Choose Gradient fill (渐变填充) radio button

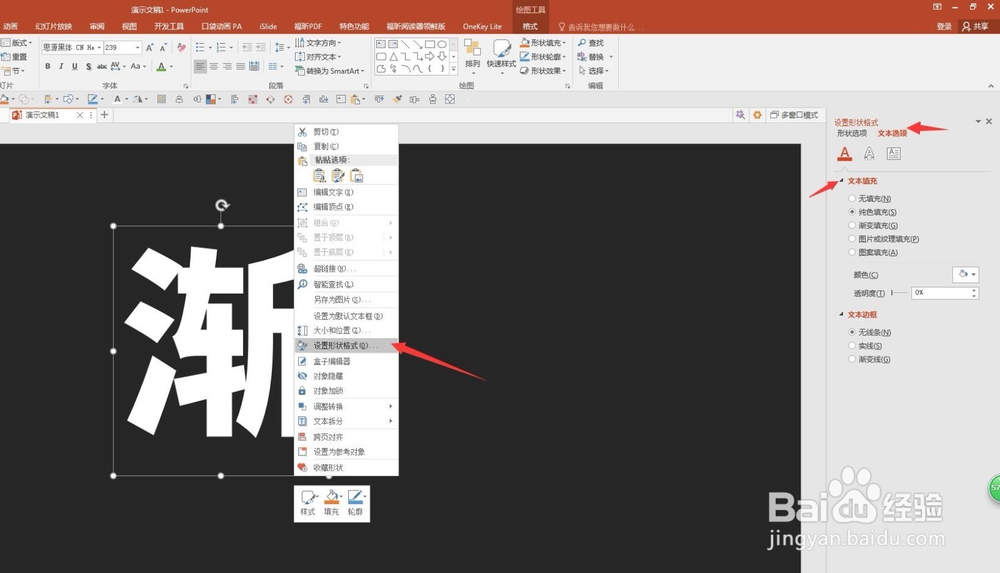tap(852, 225)
